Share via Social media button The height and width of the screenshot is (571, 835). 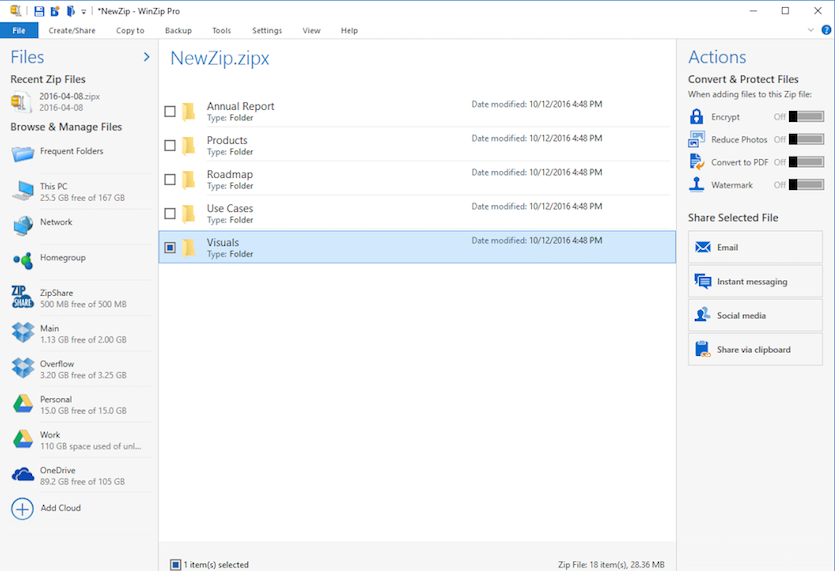click(755, 315)
